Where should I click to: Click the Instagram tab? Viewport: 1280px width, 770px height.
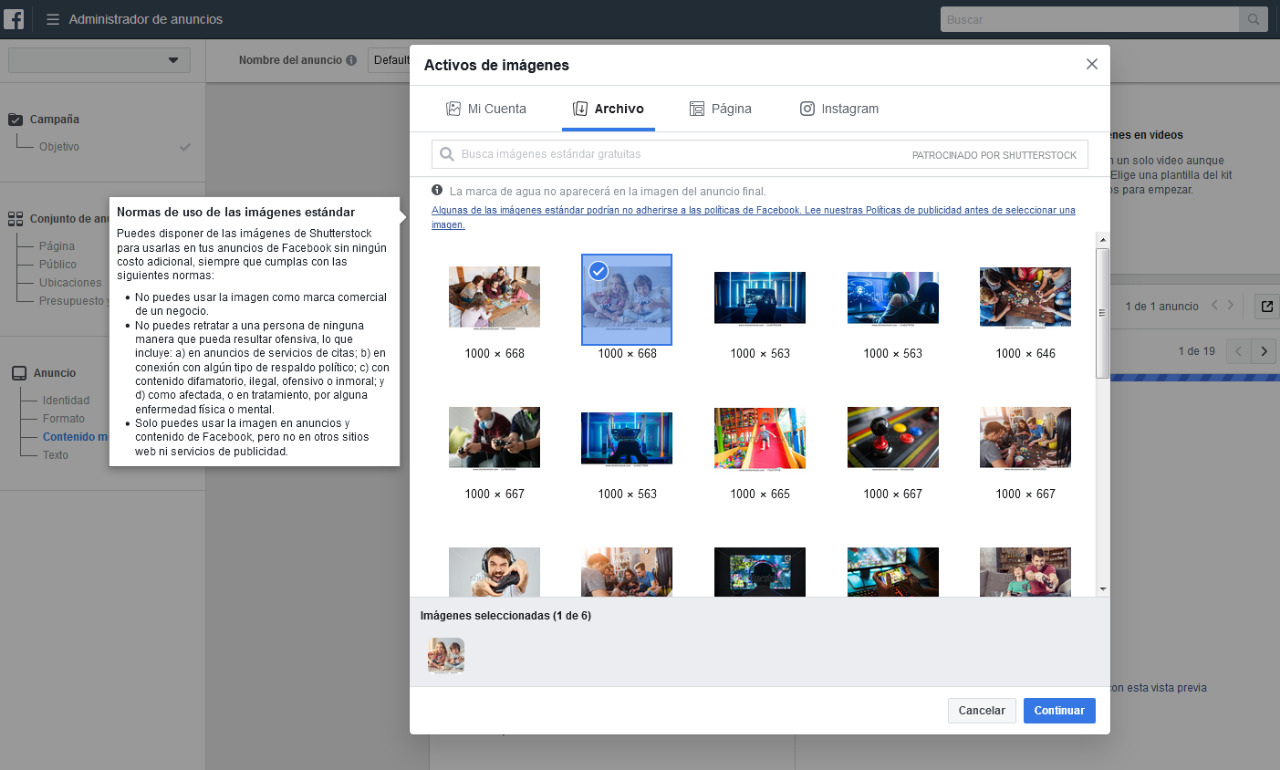coord(838,109)
